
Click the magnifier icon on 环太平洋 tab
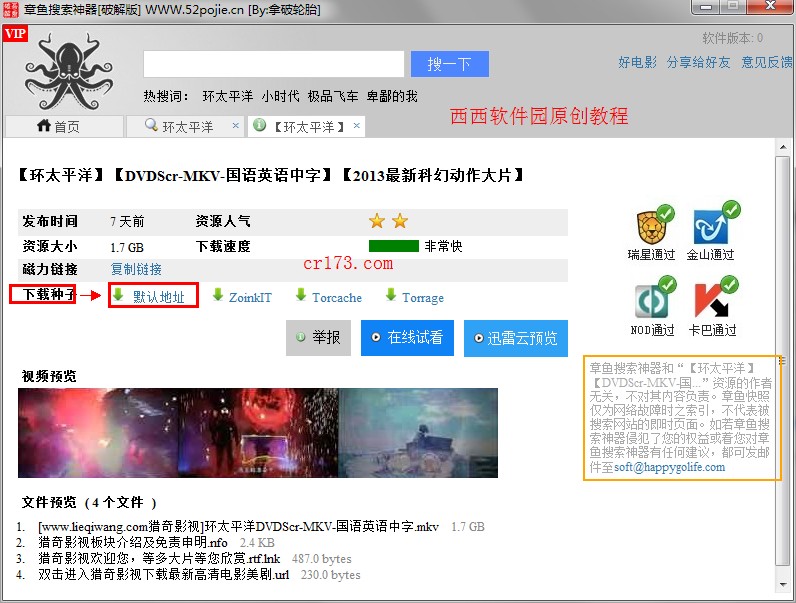[x=151, y=124]
